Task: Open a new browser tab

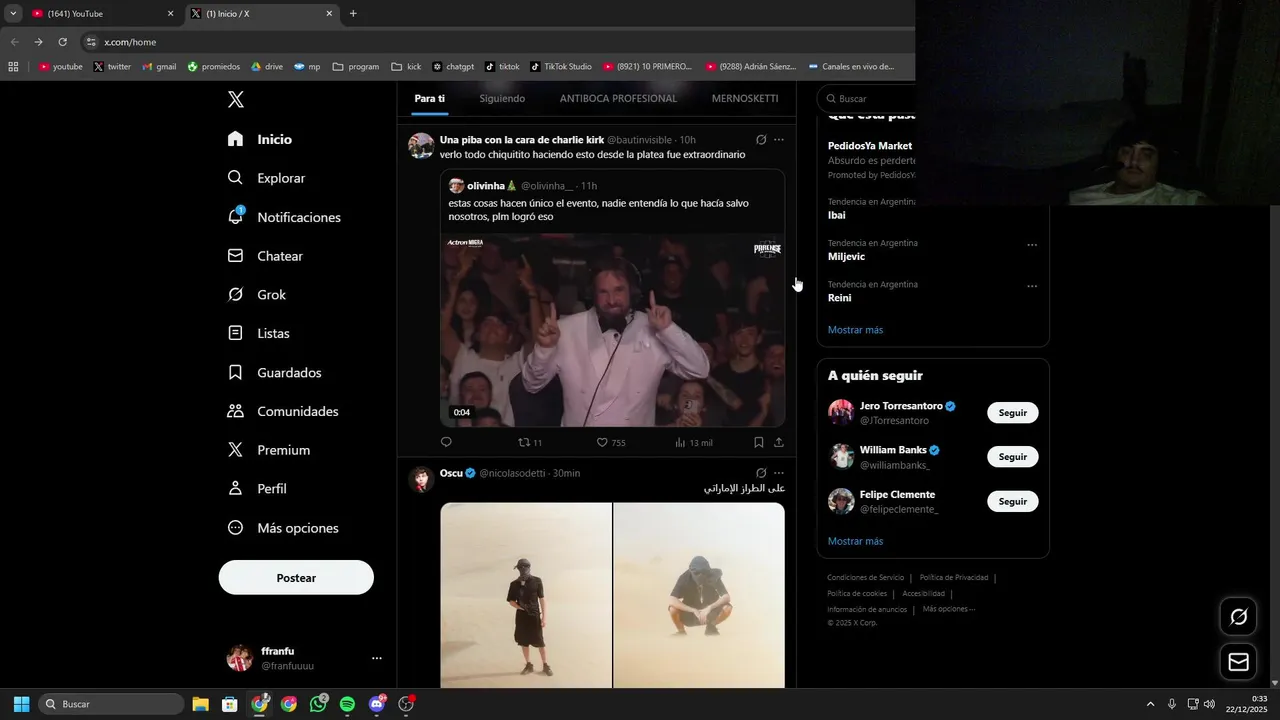Action: coord(353,14)
